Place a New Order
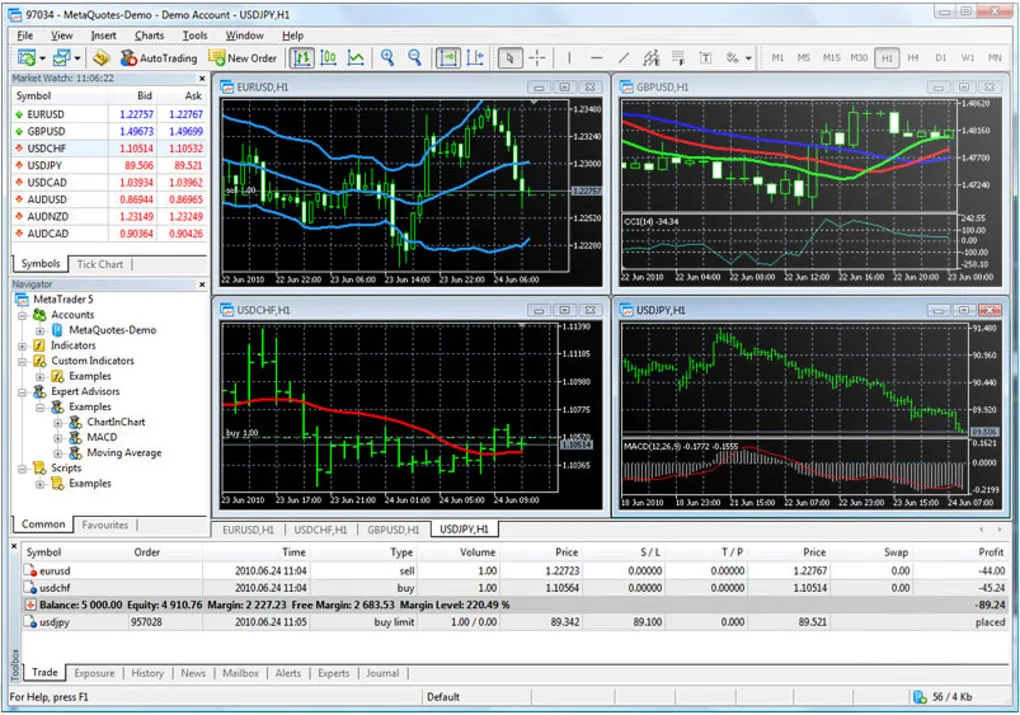Screen dimensions: 1020x715 tap(243, 57)
